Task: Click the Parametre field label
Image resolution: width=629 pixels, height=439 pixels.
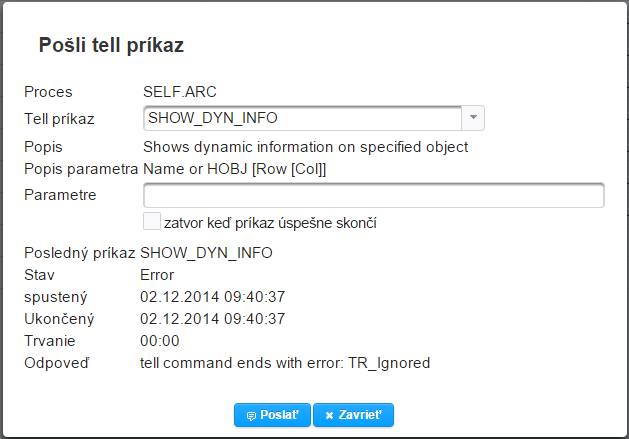Action: pyautogui.click(x=60, y=195)
